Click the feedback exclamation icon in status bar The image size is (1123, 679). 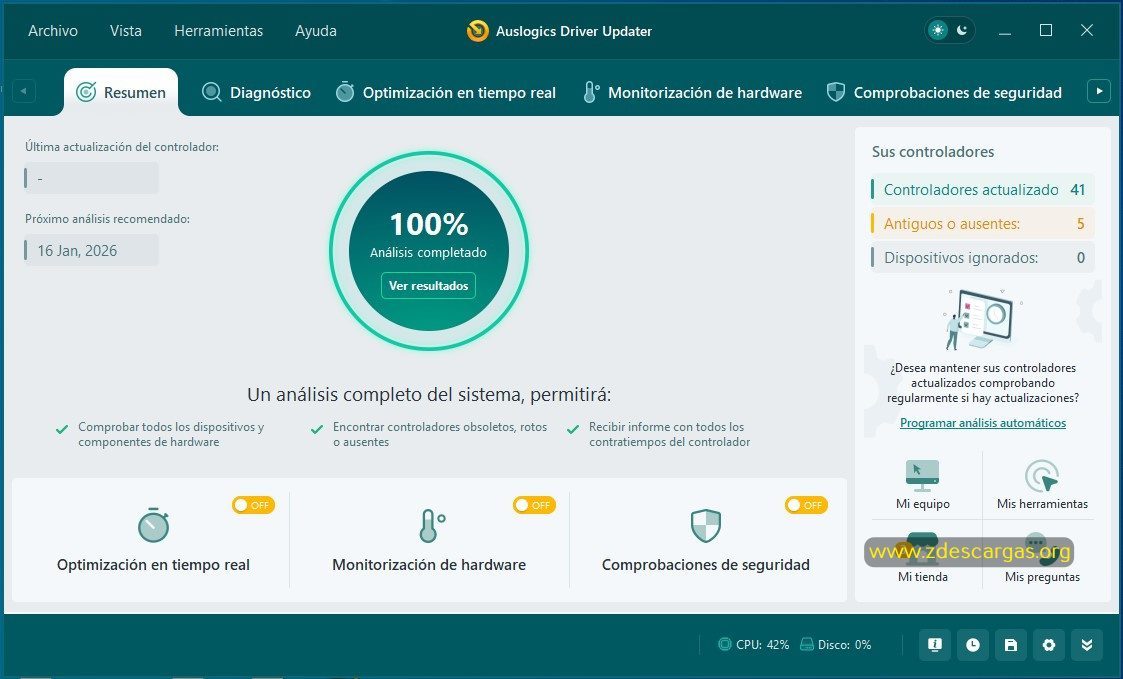(935, 645)
